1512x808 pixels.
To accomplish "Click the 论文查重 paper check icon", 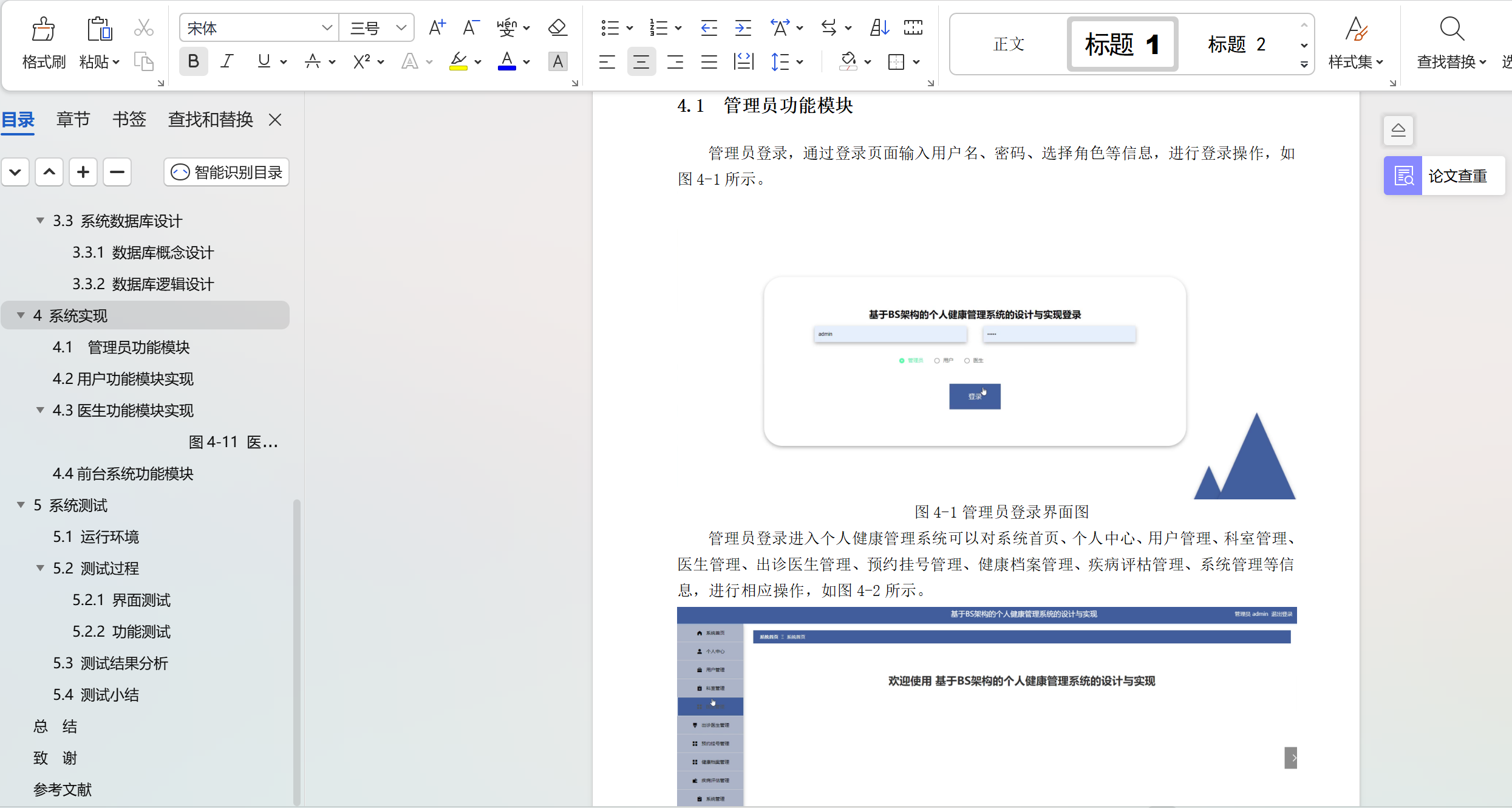I will coord(1403,176).
